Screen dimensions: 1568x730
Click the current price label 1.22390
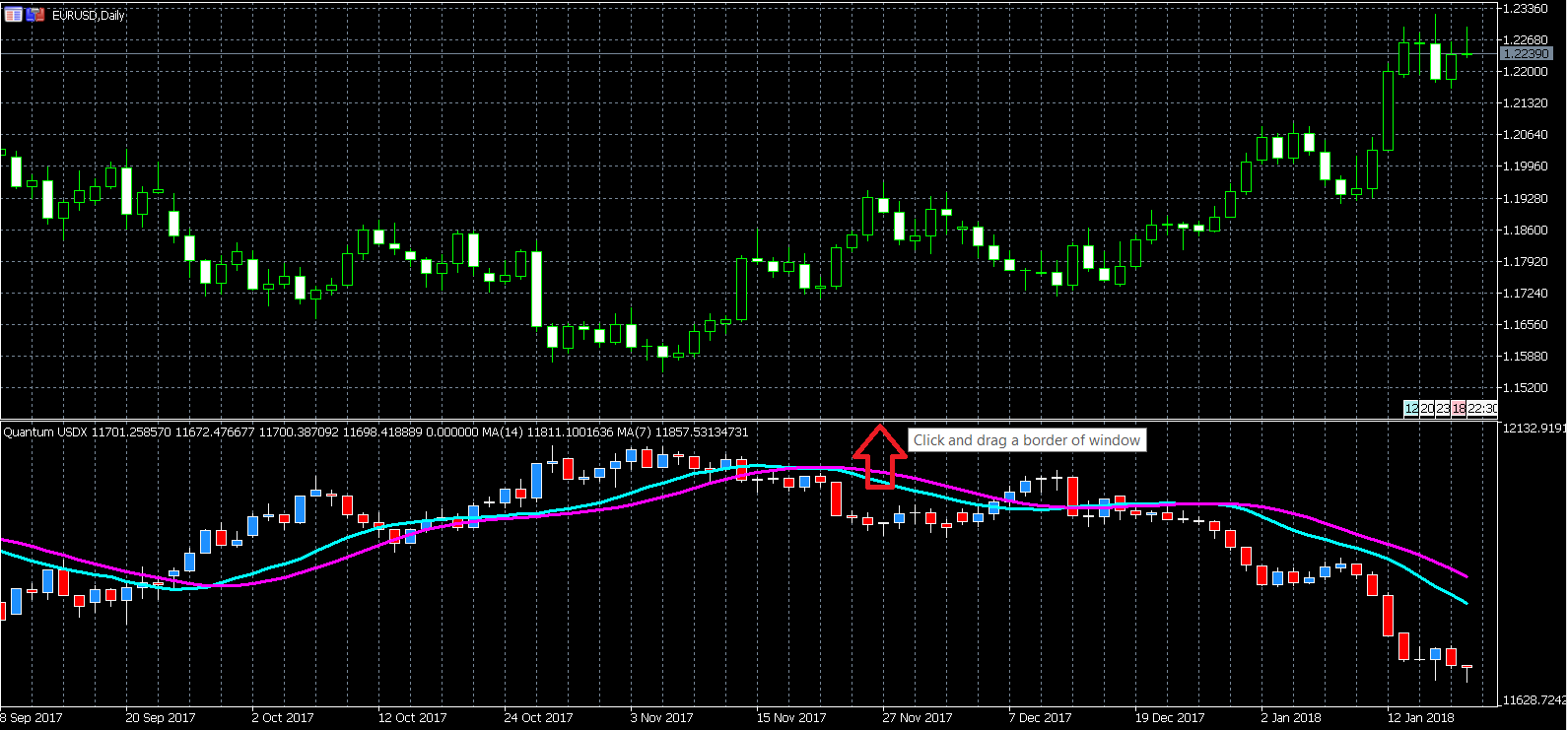pos(1526,53)
